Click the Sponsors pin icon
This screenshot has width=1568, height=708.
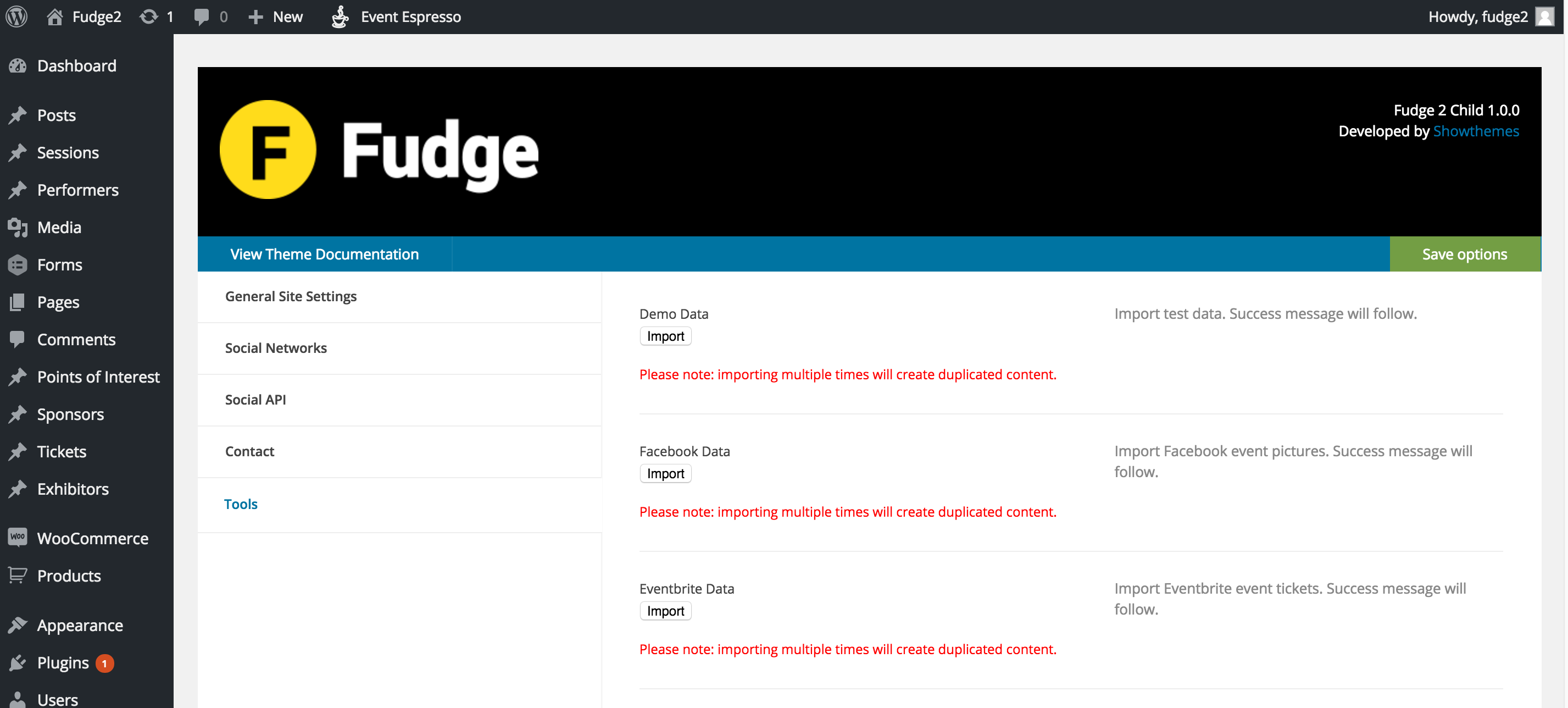click(18, 414)
